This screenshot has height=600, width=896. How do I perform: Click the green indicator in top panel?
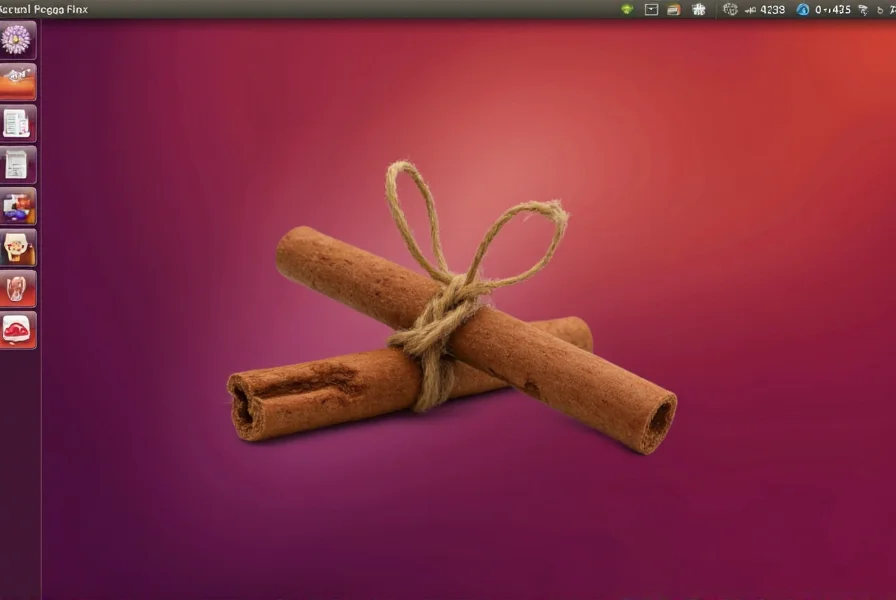627,9
